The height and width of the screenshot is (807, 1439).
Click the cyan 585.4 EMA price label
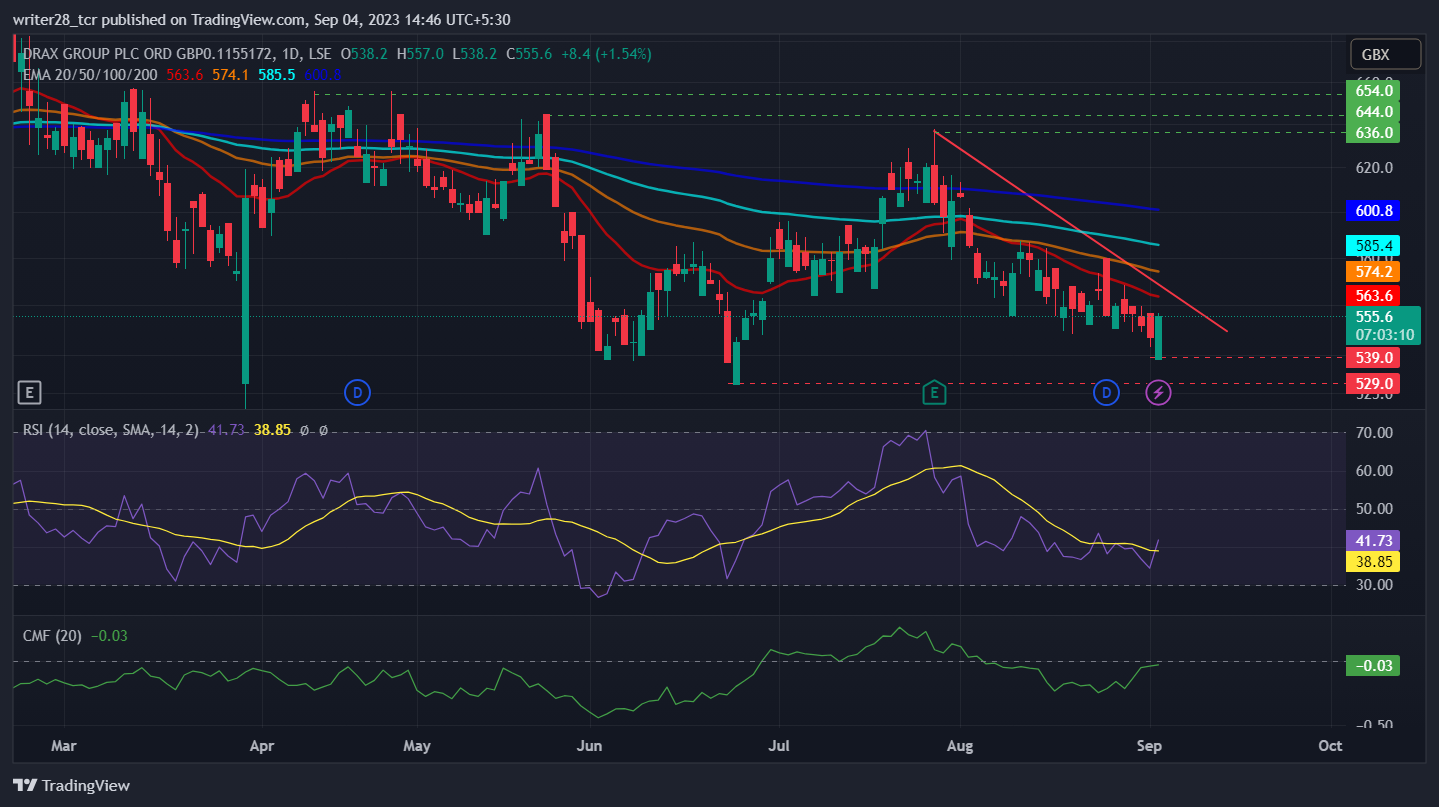pyautogui.click(x=1374, y=245)
